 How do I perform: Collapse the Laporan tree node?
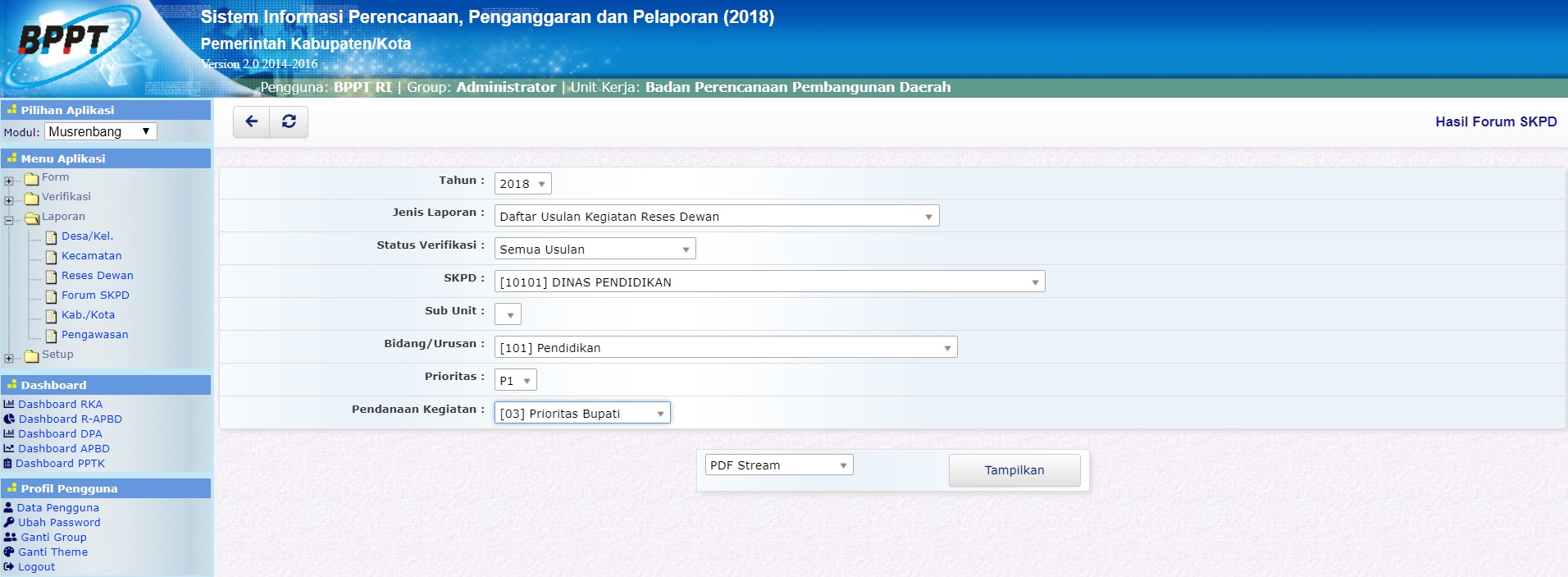pyautogui.click(x=8, y=220)
